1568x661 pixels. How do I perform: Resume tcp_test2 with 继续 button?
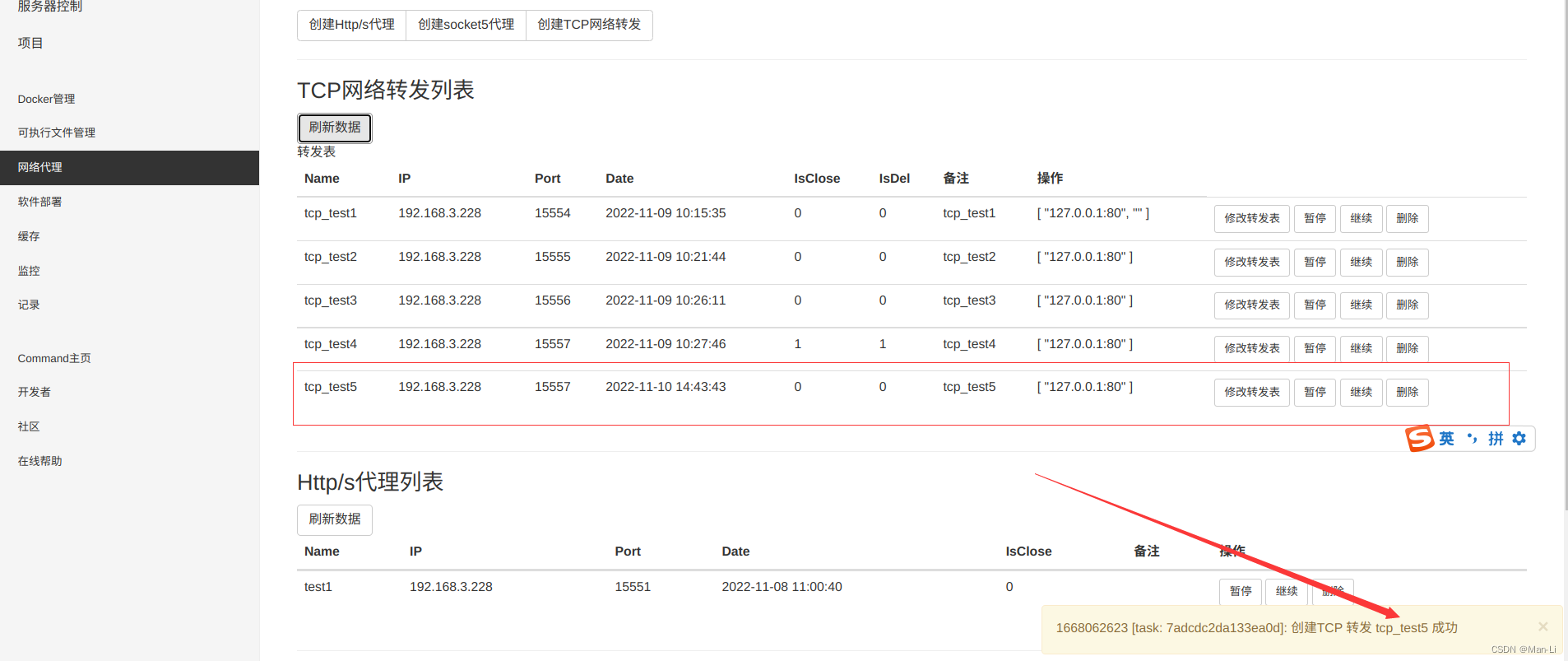click(1361, 263)
